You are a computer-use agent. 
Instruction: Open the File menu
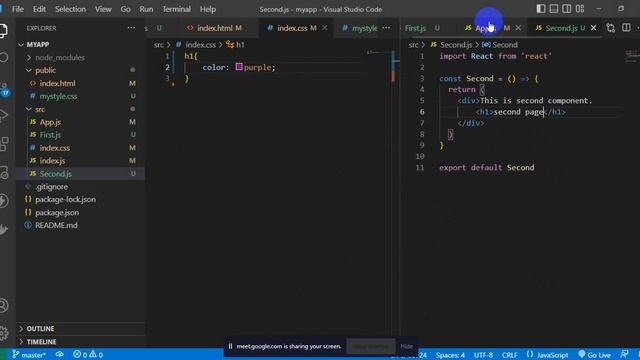coord(18,9)
